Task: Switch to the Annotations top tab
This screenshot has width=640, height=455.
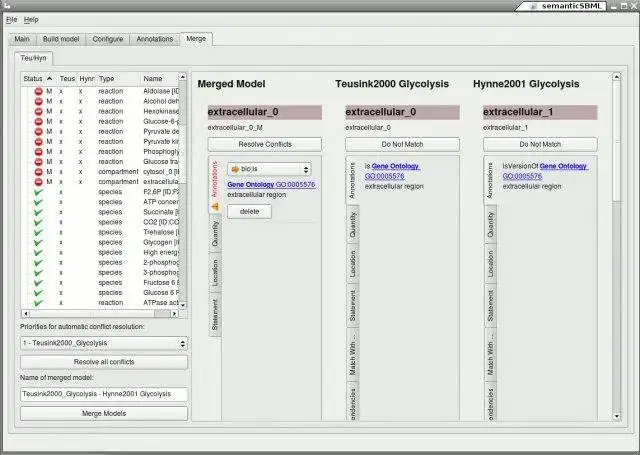Action: coord(155,39)
